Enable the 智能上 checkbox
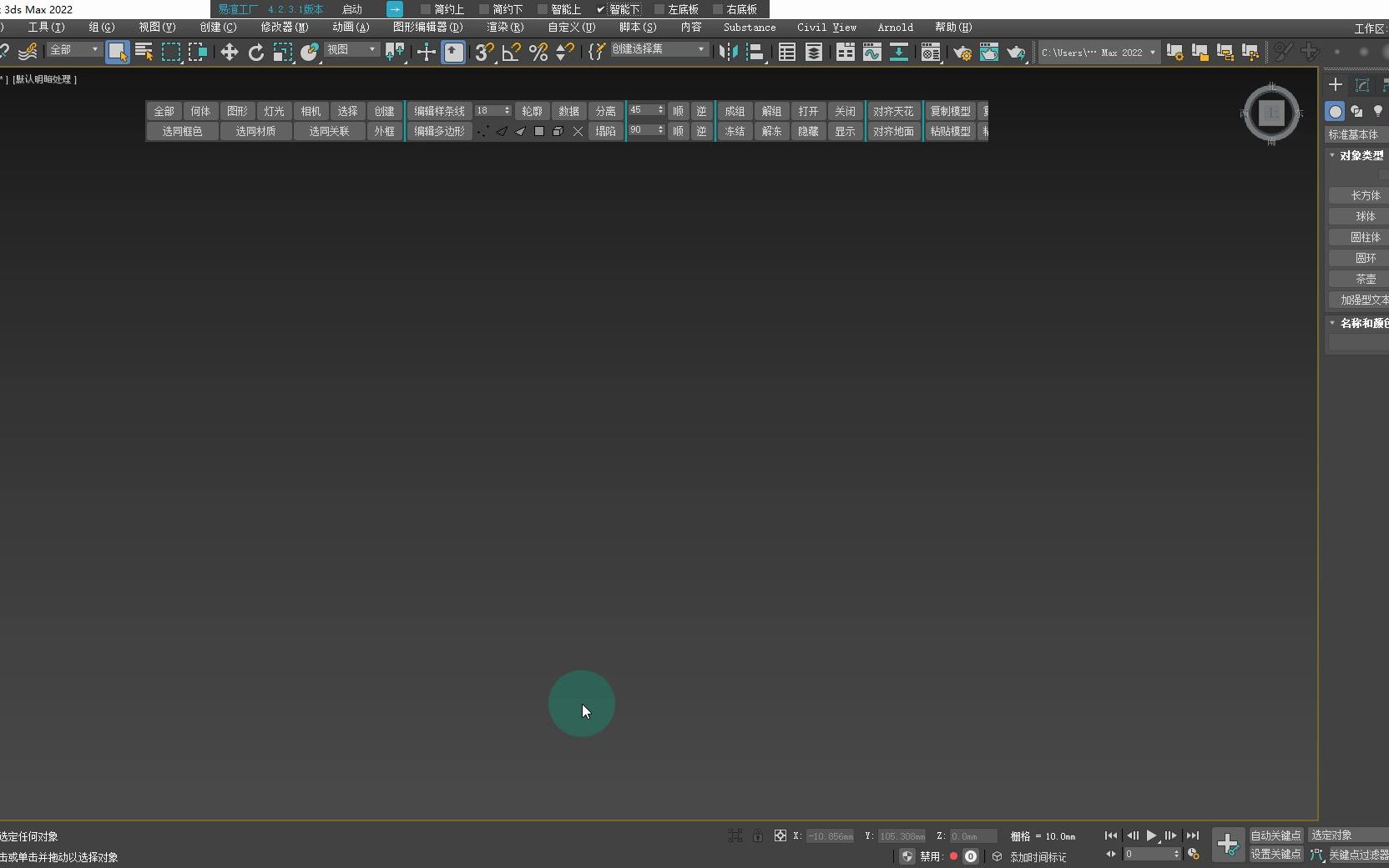Image resolution: width=1389 pixels, height=868 pixels. click(x=542, y=9)
